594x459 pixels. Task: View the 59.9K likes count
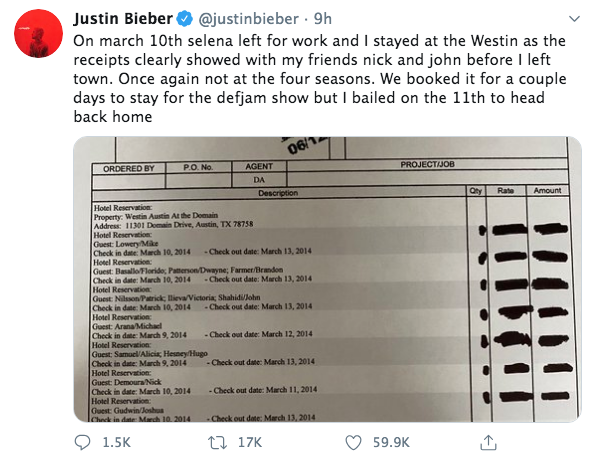pos(391,442)
